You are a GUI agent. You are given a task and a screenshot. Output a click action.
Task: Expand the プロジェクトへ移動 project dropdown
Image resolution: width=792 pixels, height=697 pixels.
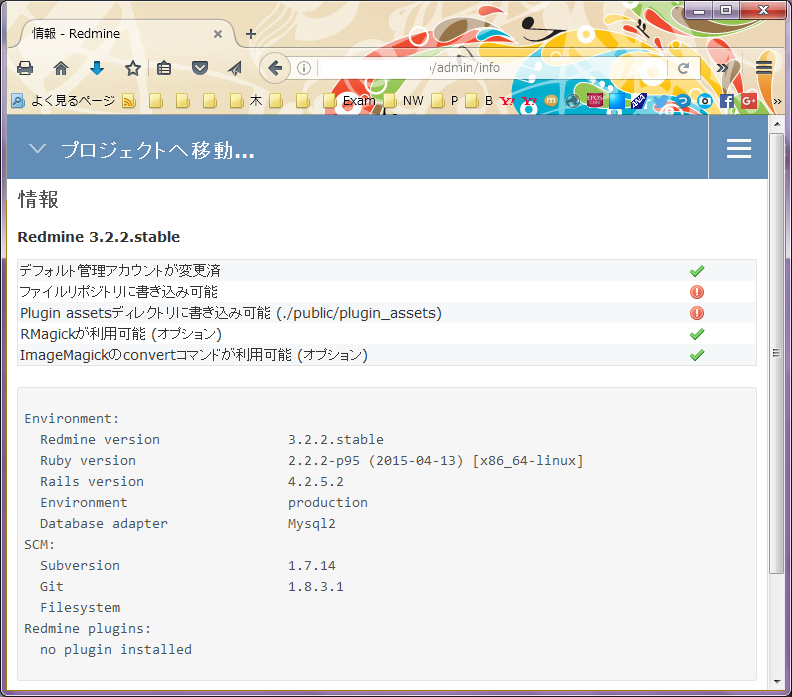point(141,150)
